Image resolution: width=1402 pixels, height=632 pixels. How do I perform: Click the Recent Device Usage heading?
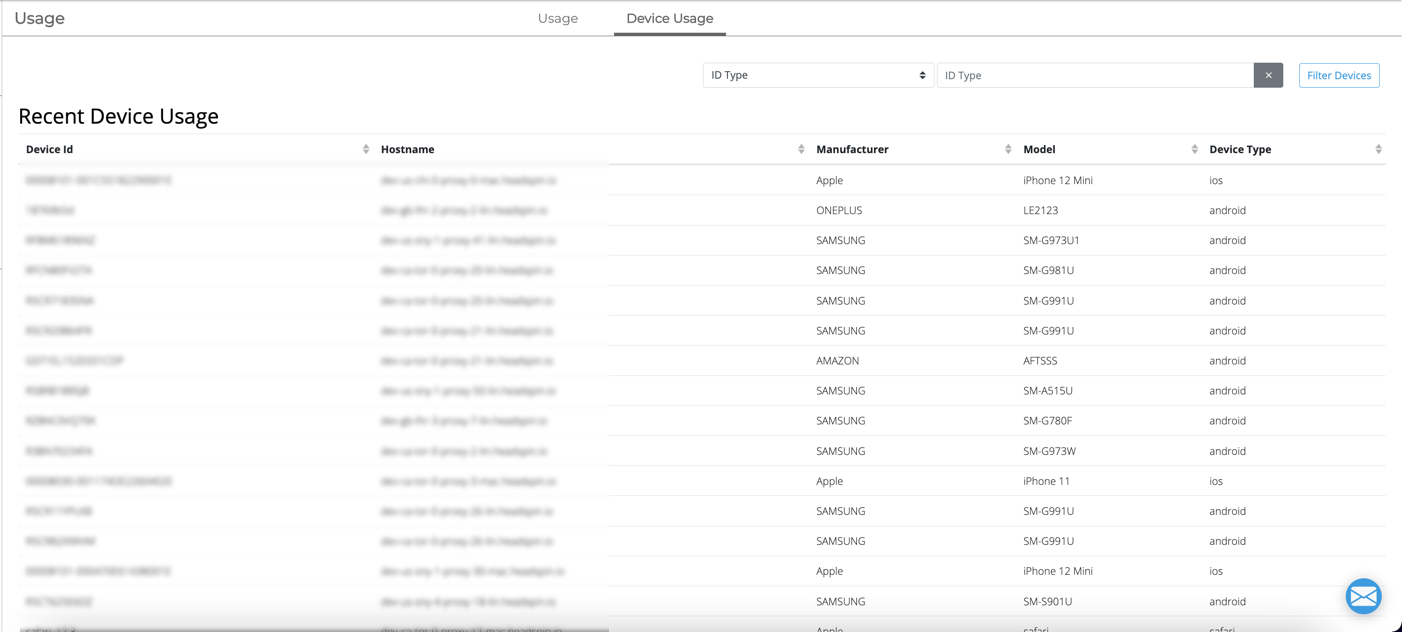[118, 116]
